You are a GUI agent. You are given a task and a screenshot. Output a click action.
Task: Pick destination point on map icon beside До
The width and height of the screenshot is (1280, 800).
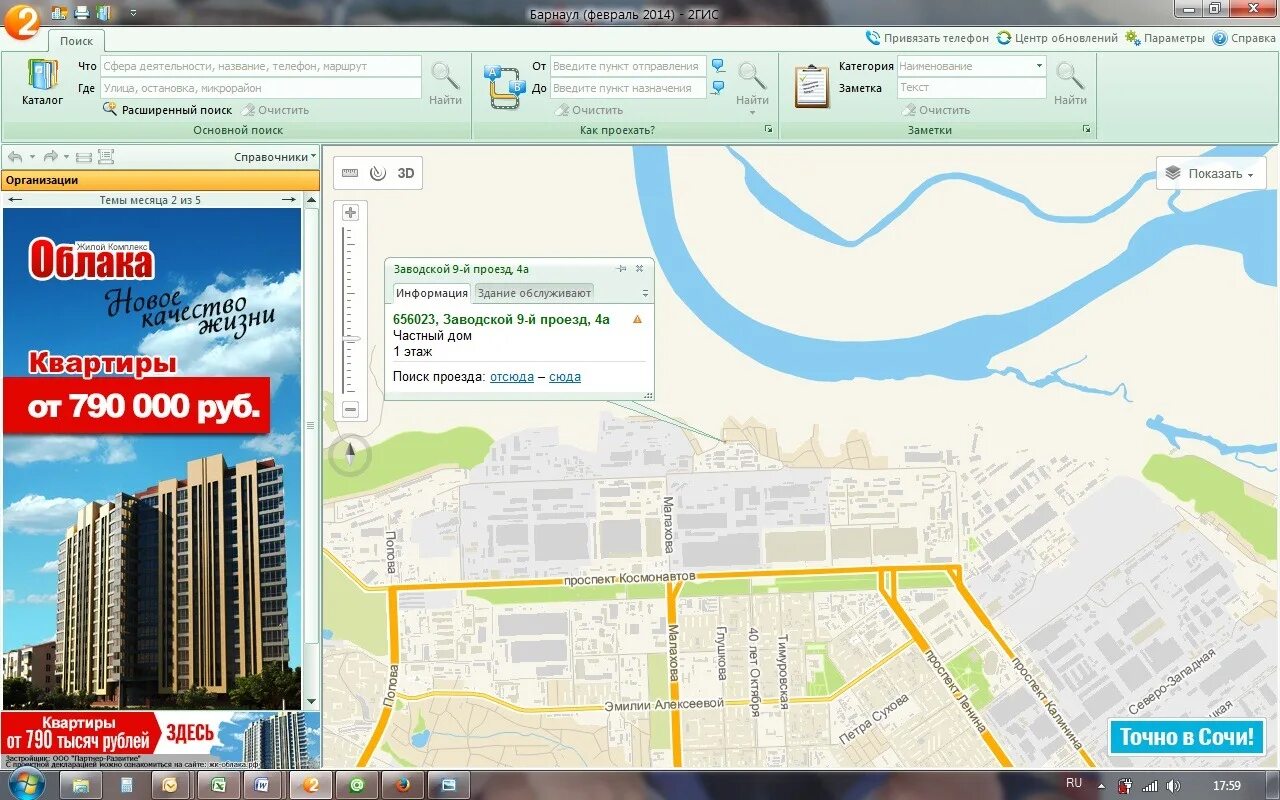[x=718, y=88]
